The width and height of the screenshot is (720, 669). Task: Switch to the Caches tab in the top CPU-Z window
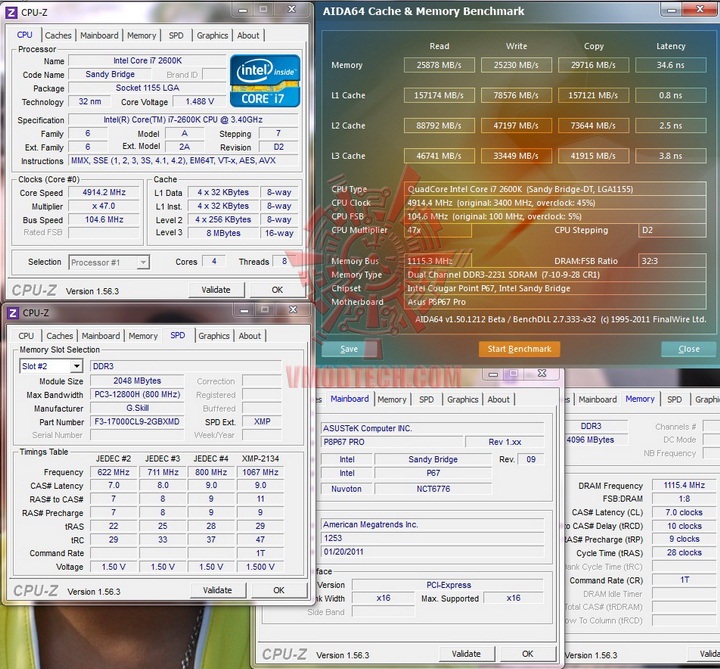[x=58, y=35]
